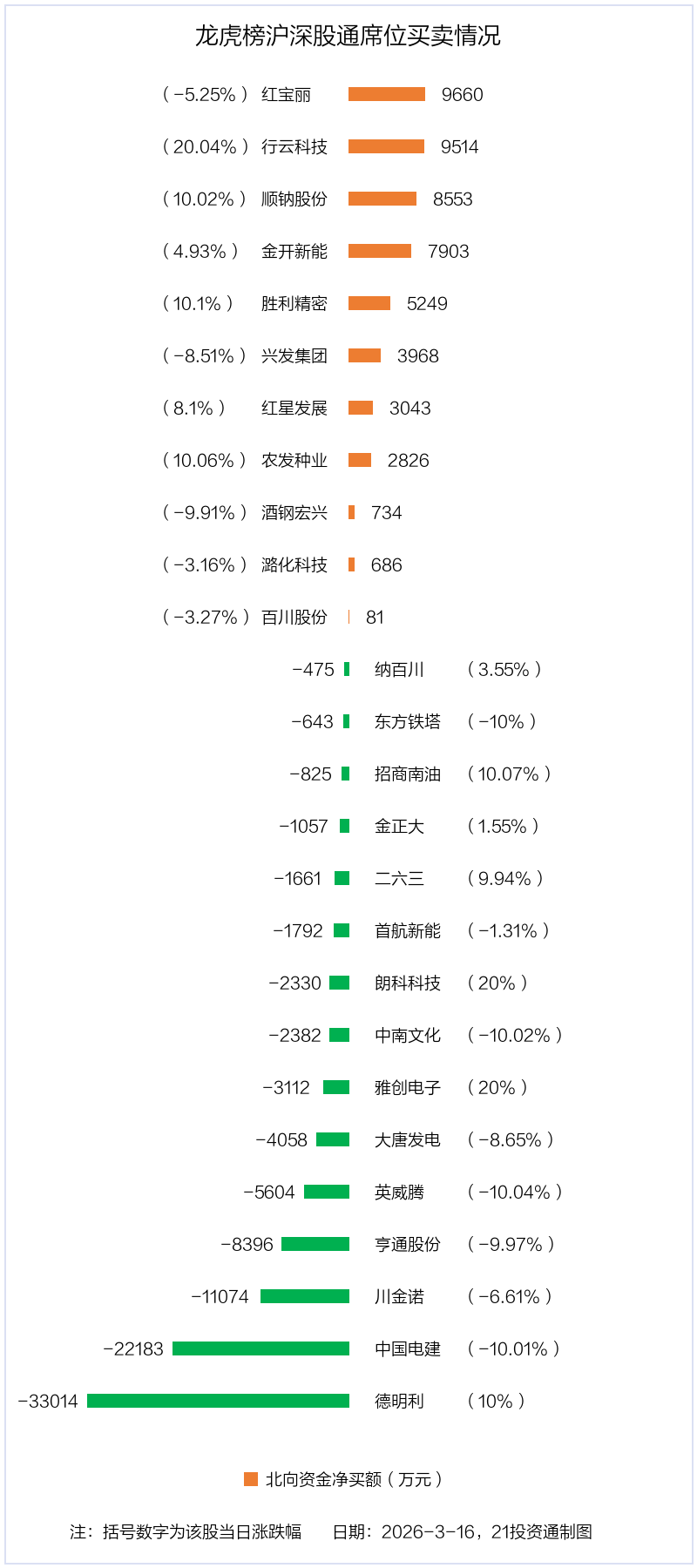Click the green bar for 德明利
Image resolution: width=697 pixels, height=1568 pixels.
(218, 1401)
